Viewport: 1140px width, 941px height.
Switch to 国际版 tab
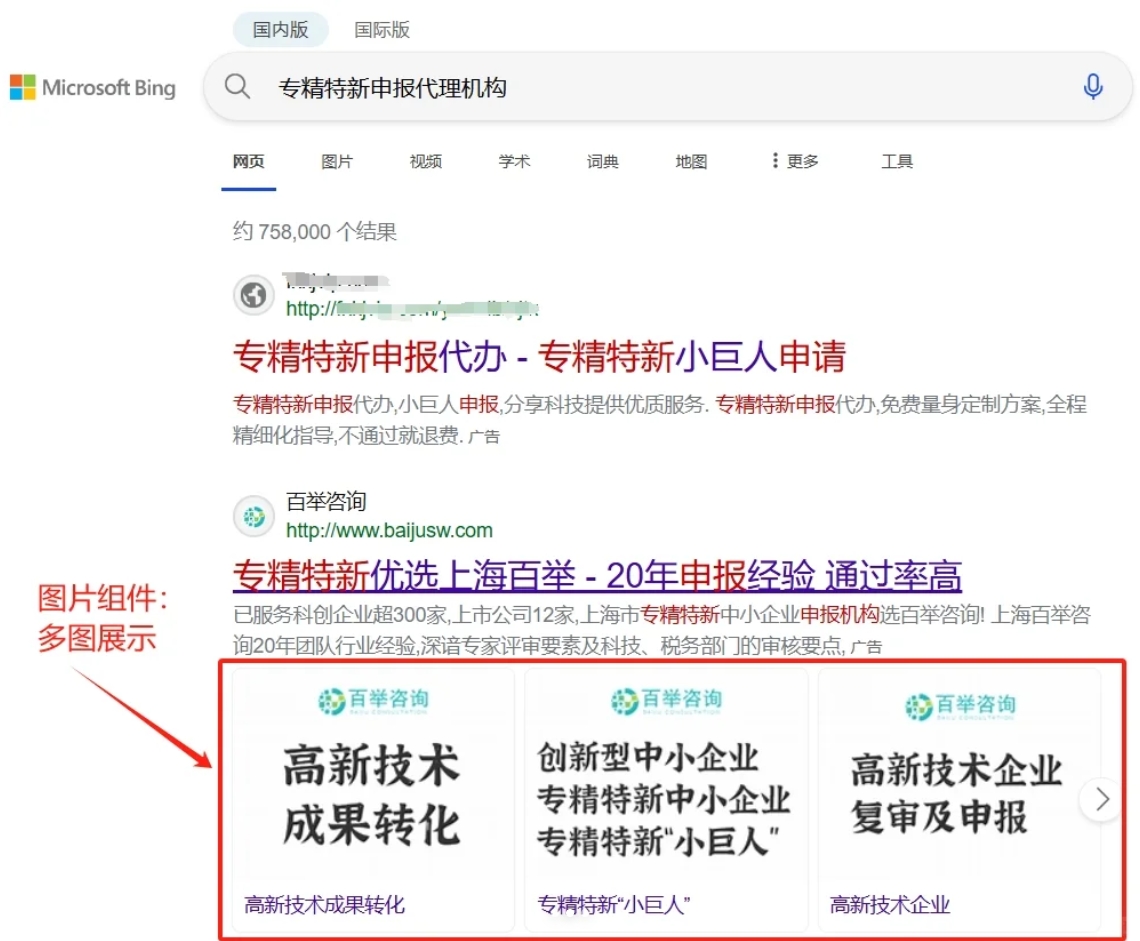[382, 30]
